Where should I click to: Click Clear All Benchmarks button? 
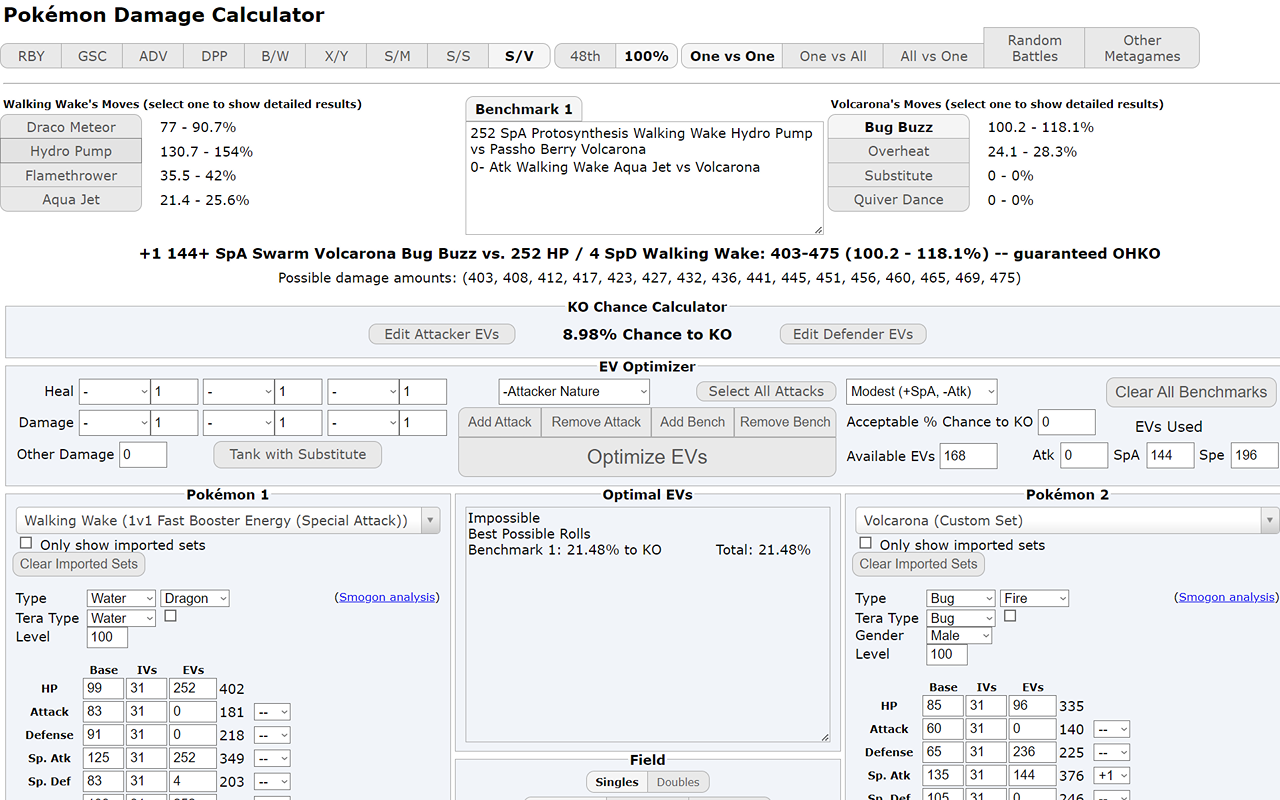tap(1191, 392)
